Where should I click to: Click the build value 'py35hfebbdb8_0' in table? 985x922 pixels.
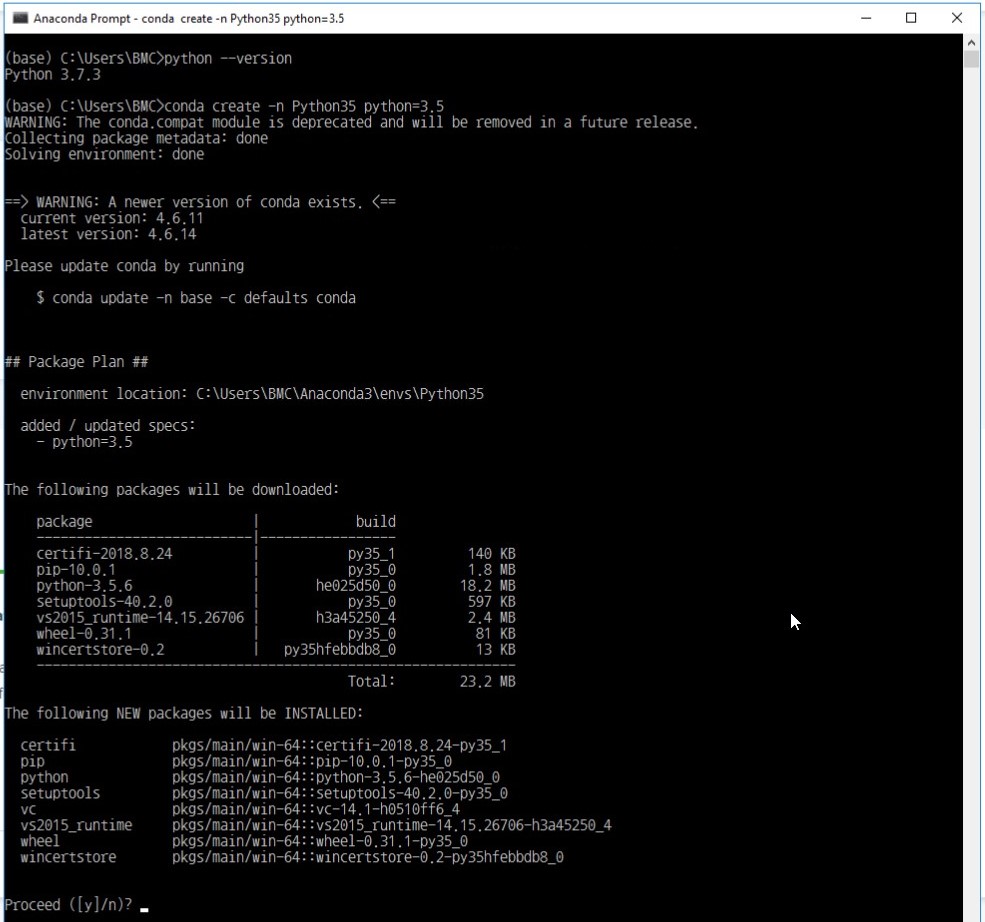point(340,649)
